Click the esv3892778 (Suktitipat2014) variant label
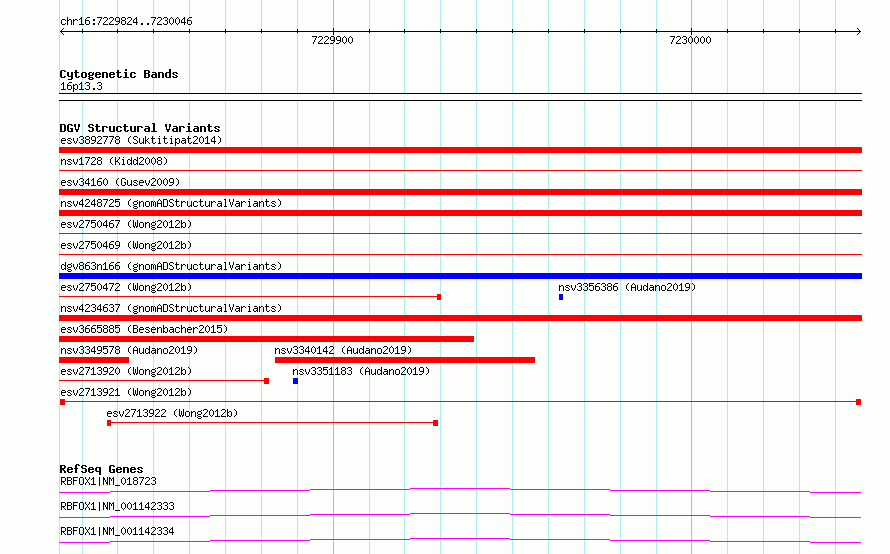This screenshot has height=554, width=890. [x=141, y=140]
